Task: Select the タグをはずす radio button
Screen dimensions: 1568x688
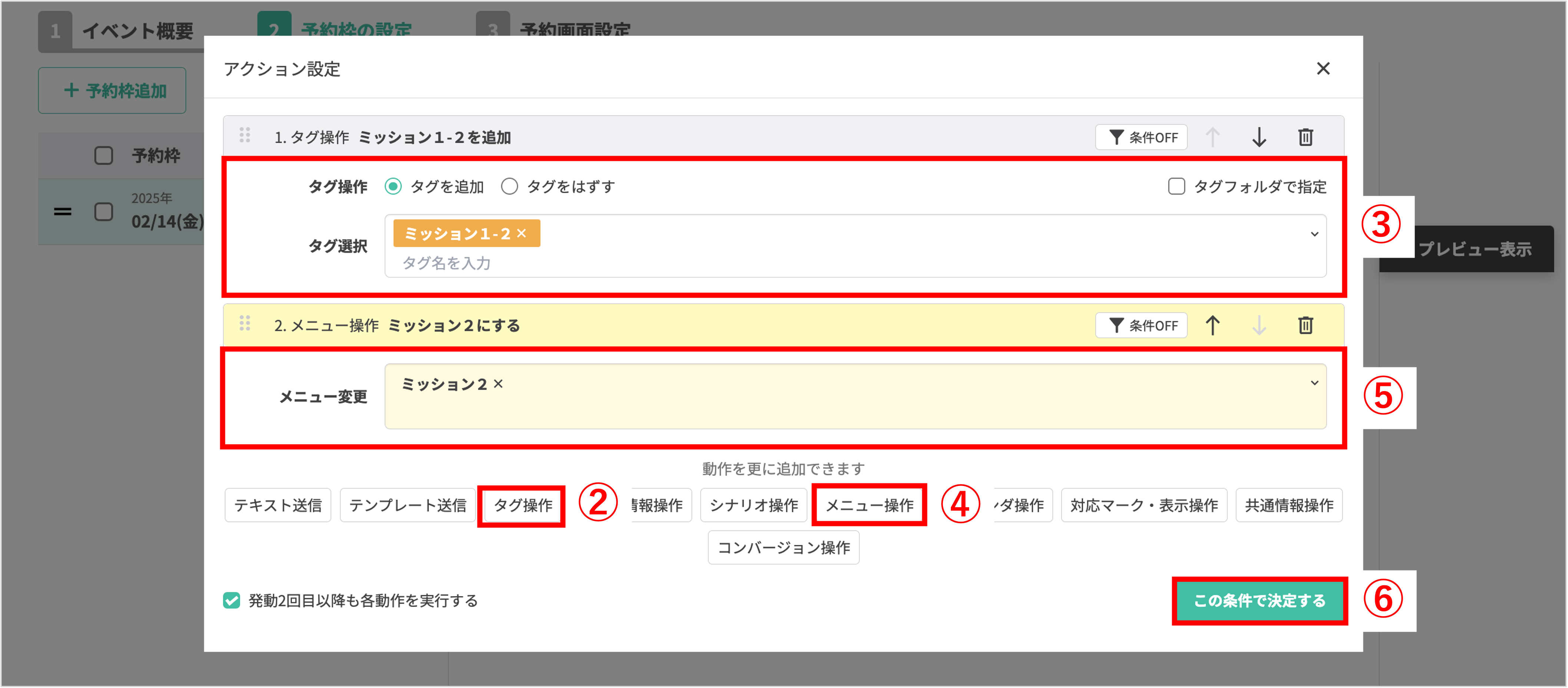Action: click(x=509, y=186)
